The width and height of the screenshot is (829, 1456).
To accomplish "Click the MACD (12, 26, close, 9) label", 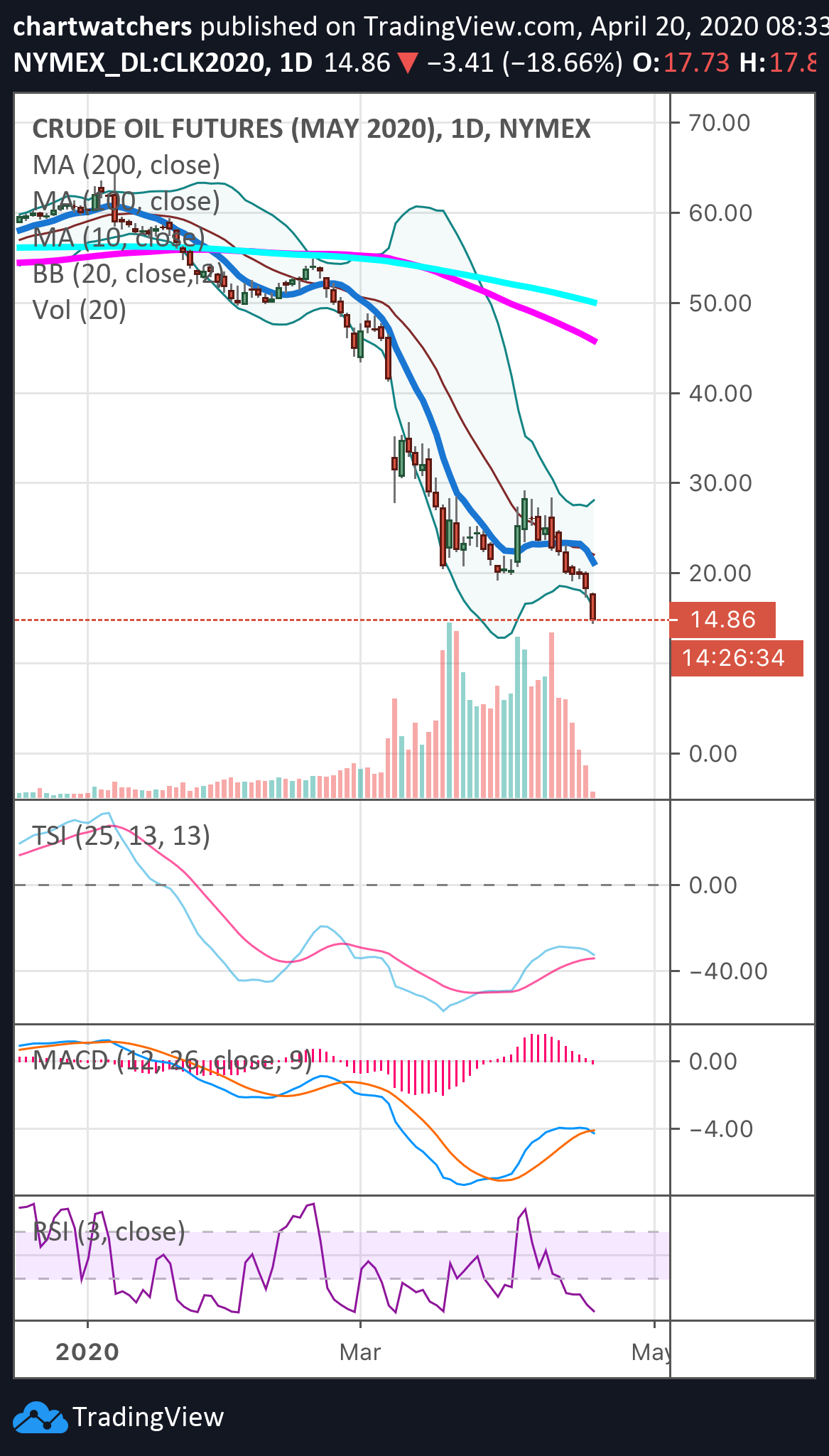I will [x=173, y=1061].
